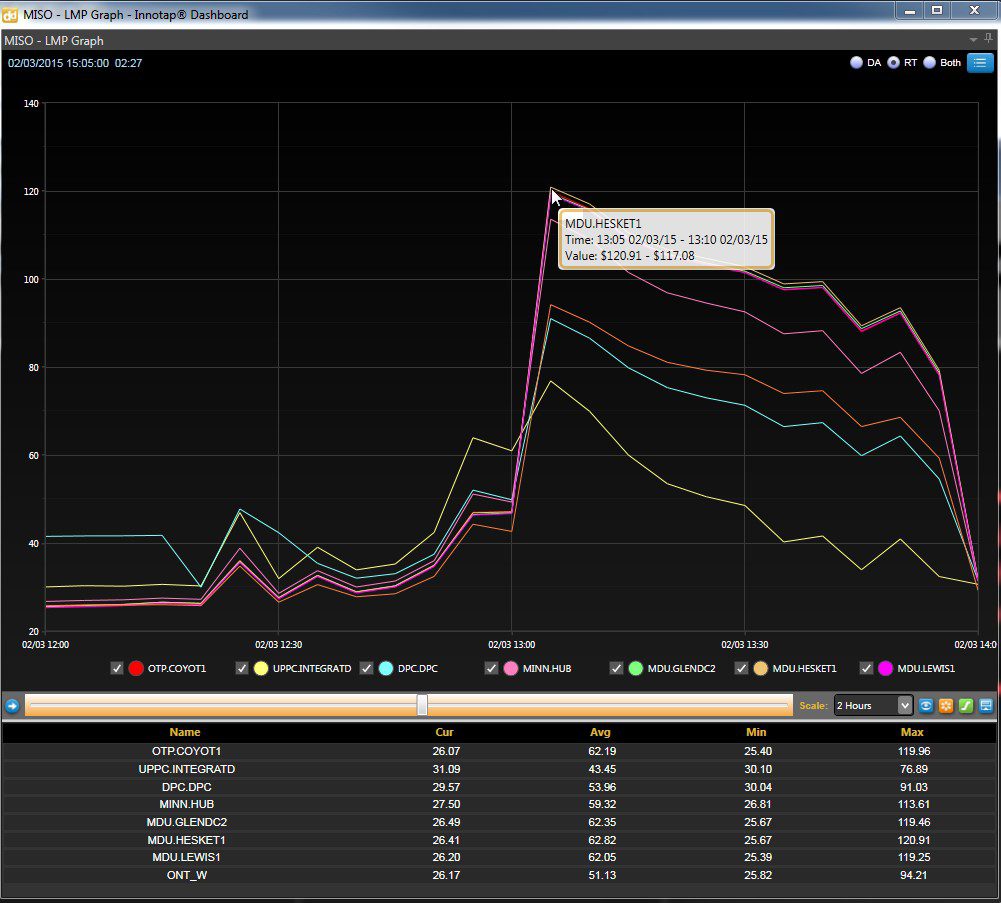Sort table by the Name column header
The image size is (1001, 903).
pos(185,732)
